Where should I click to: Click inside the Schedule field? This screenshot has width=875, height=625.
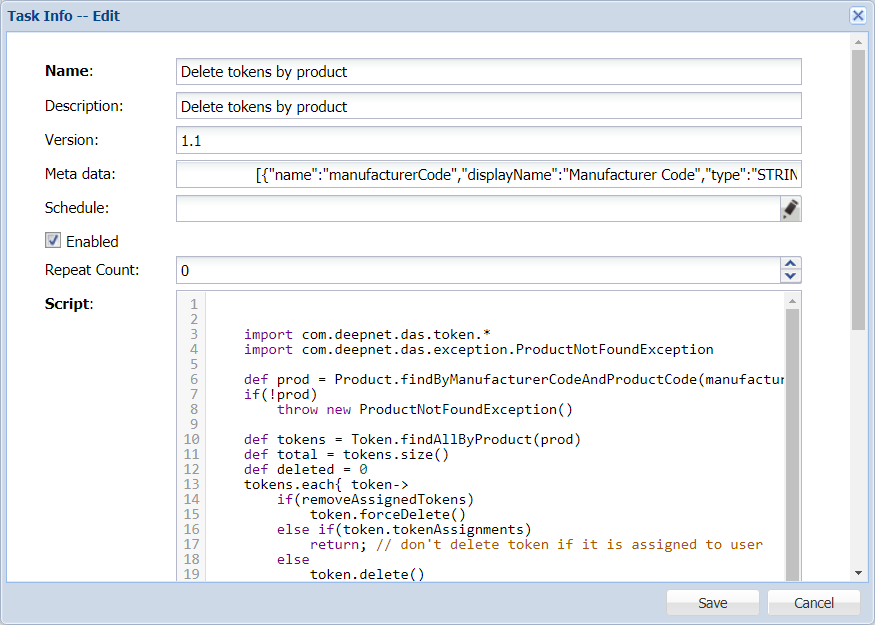tap(477, 208)
